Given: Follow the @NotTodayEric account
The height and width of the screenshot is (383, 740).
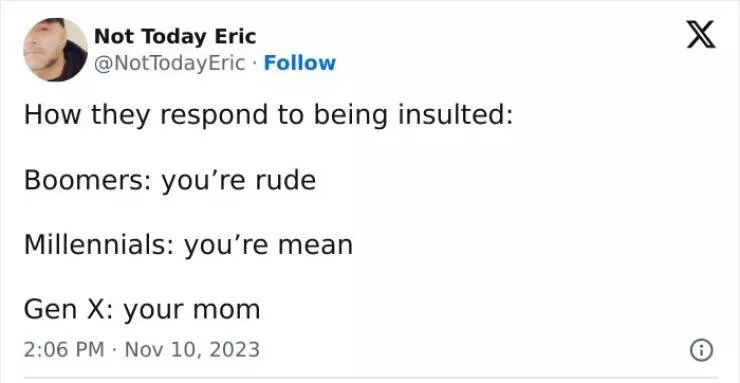Looking at the screenshot, I should pos(300,63).
